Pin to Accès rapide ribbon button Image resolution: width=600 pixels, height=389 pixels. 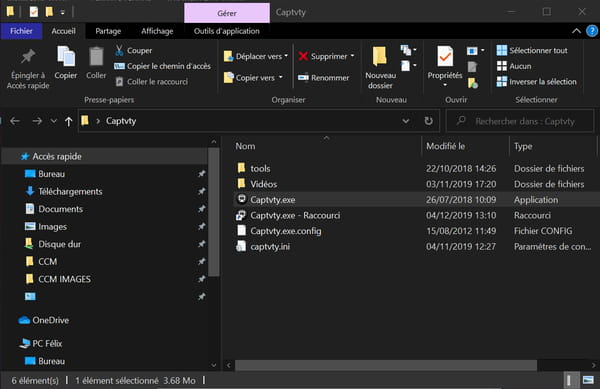28,69
